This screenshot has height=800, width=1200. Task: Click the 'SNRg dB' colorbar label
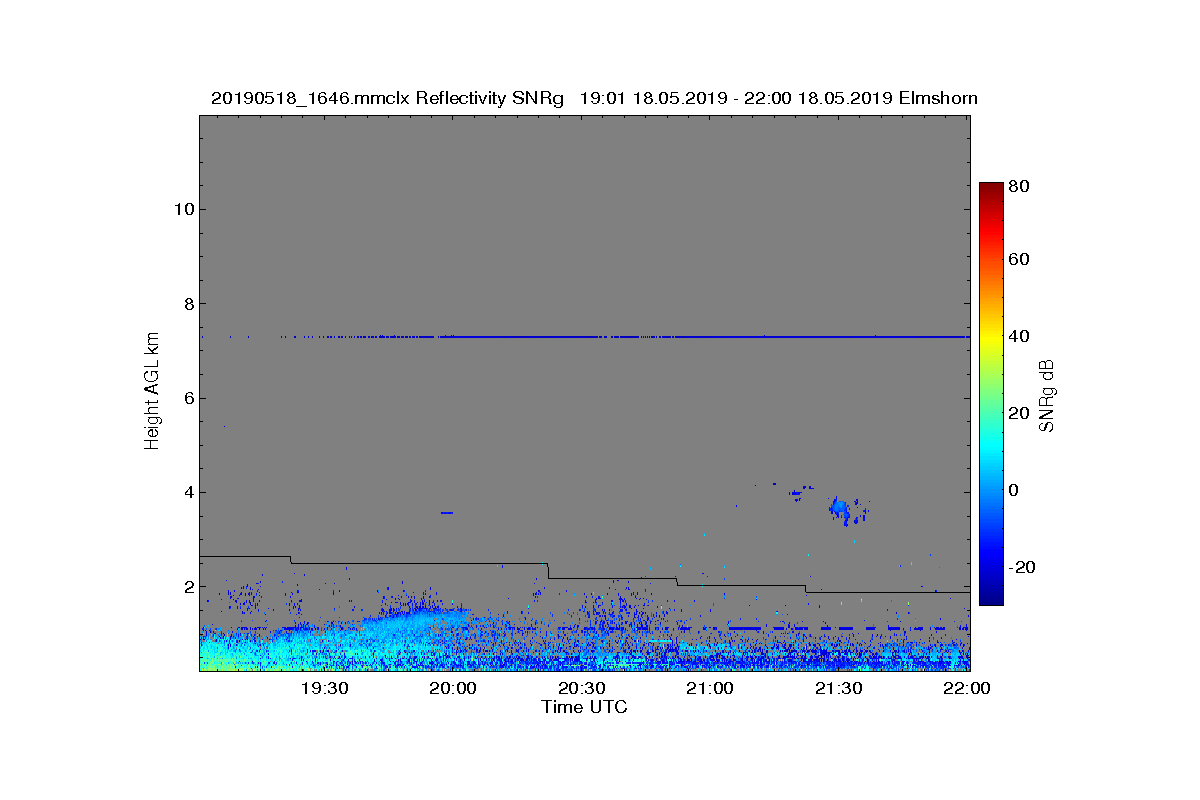(1047, 395)
